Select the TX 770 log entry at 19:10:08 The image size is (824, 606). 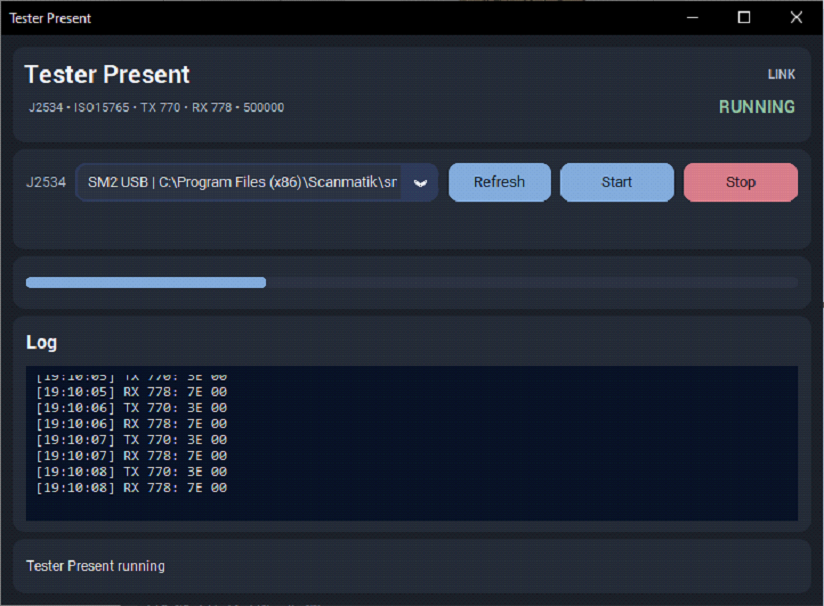click(x=131, y=472)
